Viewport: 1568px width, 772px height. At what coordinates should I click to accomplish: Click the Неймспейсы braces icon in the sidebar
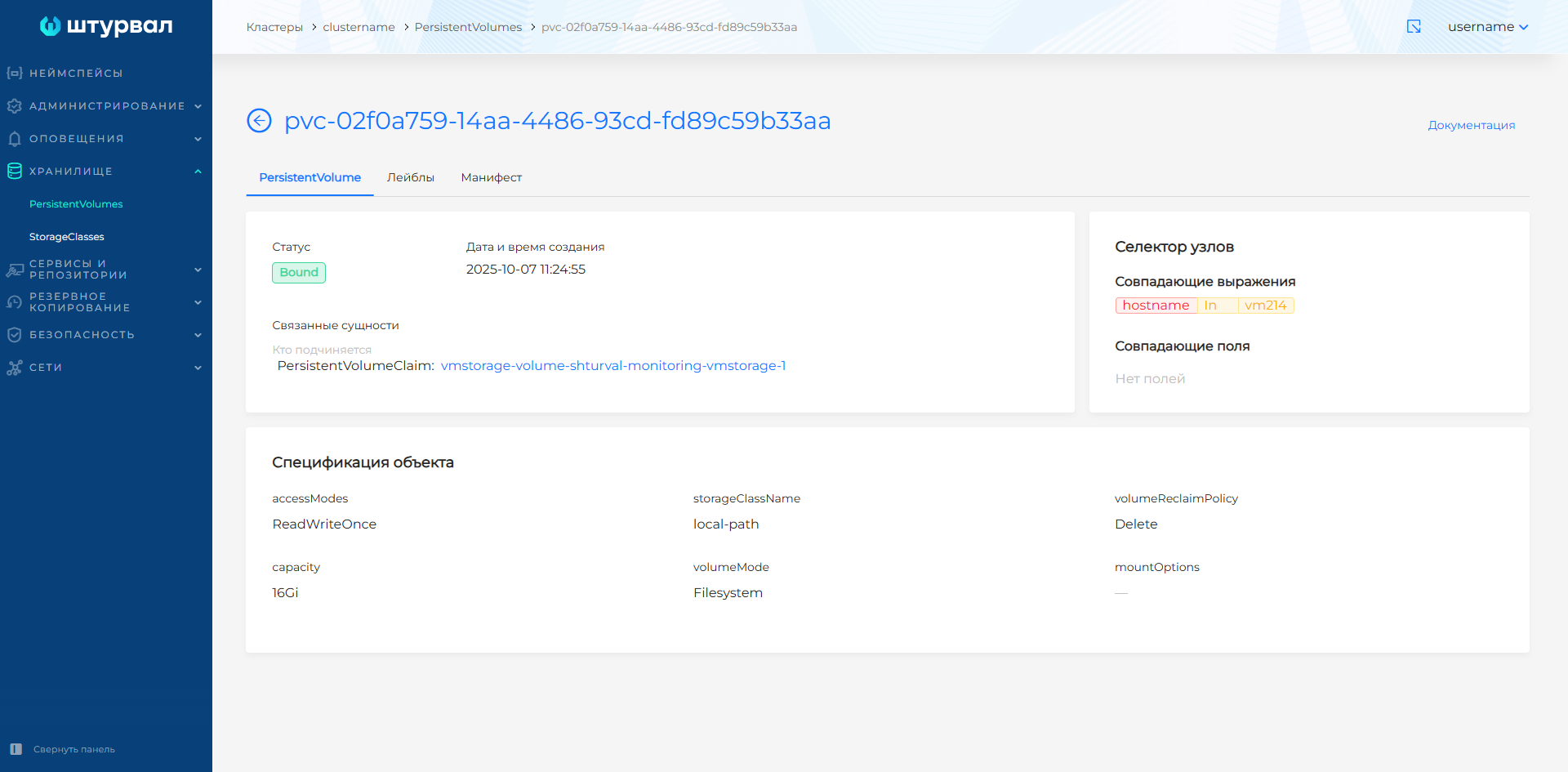(x=14, y=74)
